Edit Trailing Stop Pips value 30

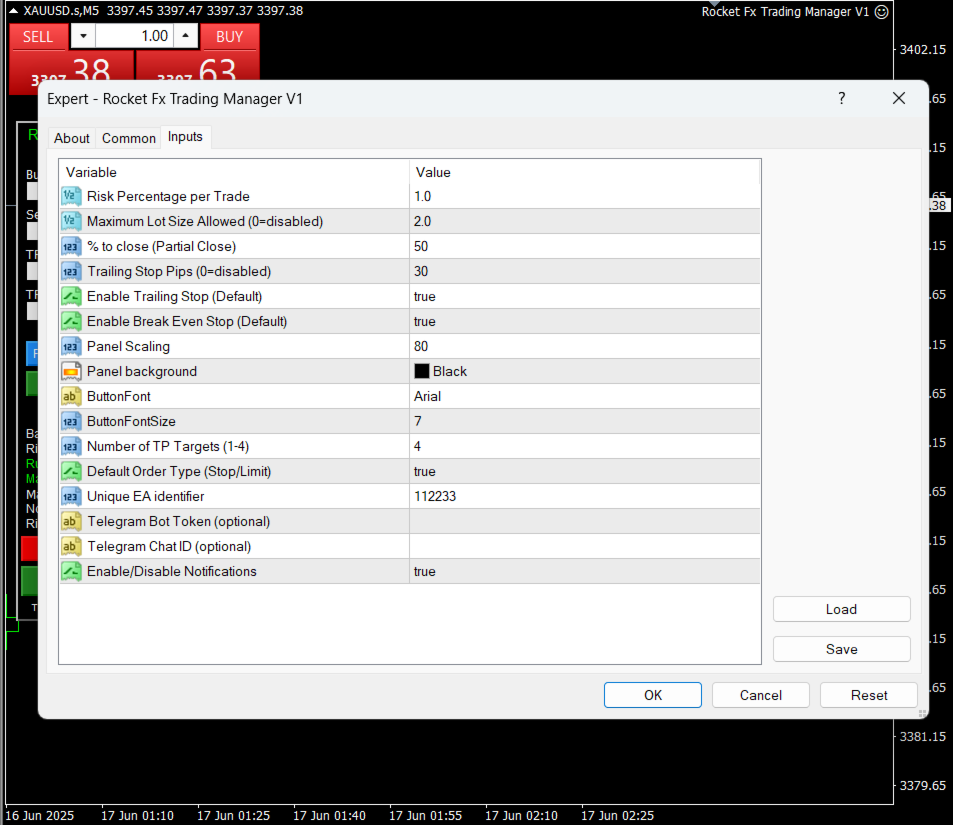[x=585, y=271]
